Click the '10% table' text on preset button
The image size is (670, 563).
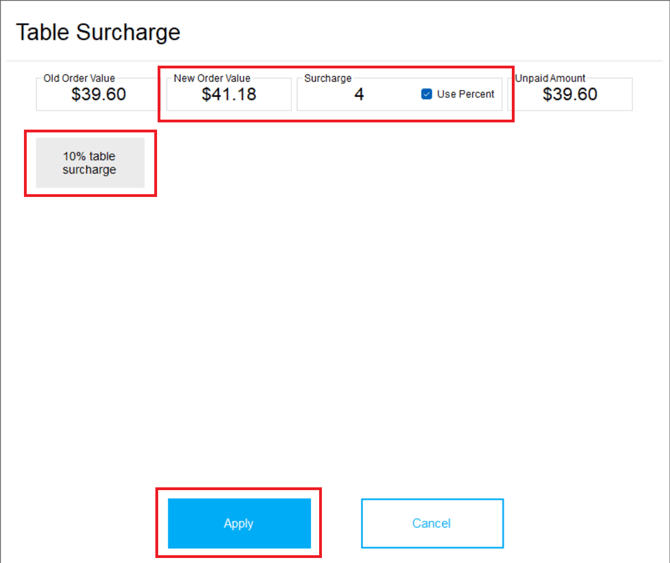pyautogui.click(x=89, y=156)
